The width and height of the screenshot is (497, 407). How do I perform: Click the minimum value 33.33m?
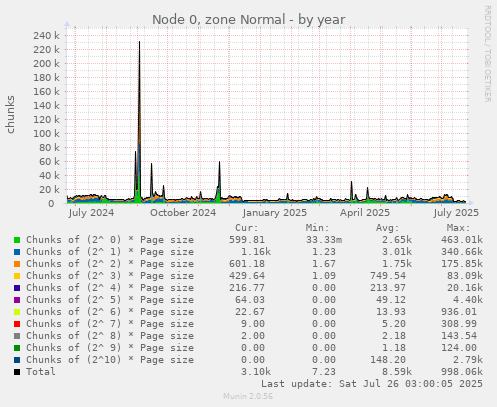click(324, 240)
